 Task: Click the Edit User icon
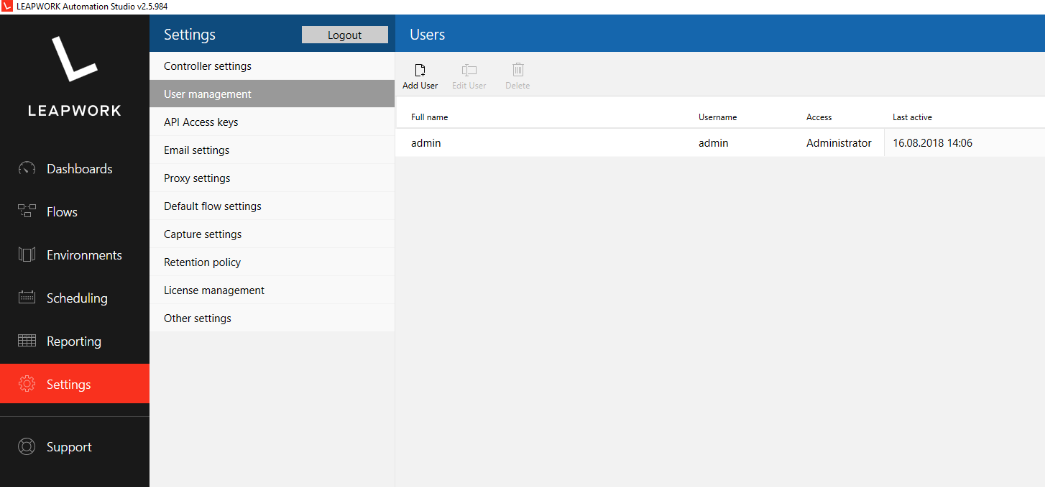[469, 70]
